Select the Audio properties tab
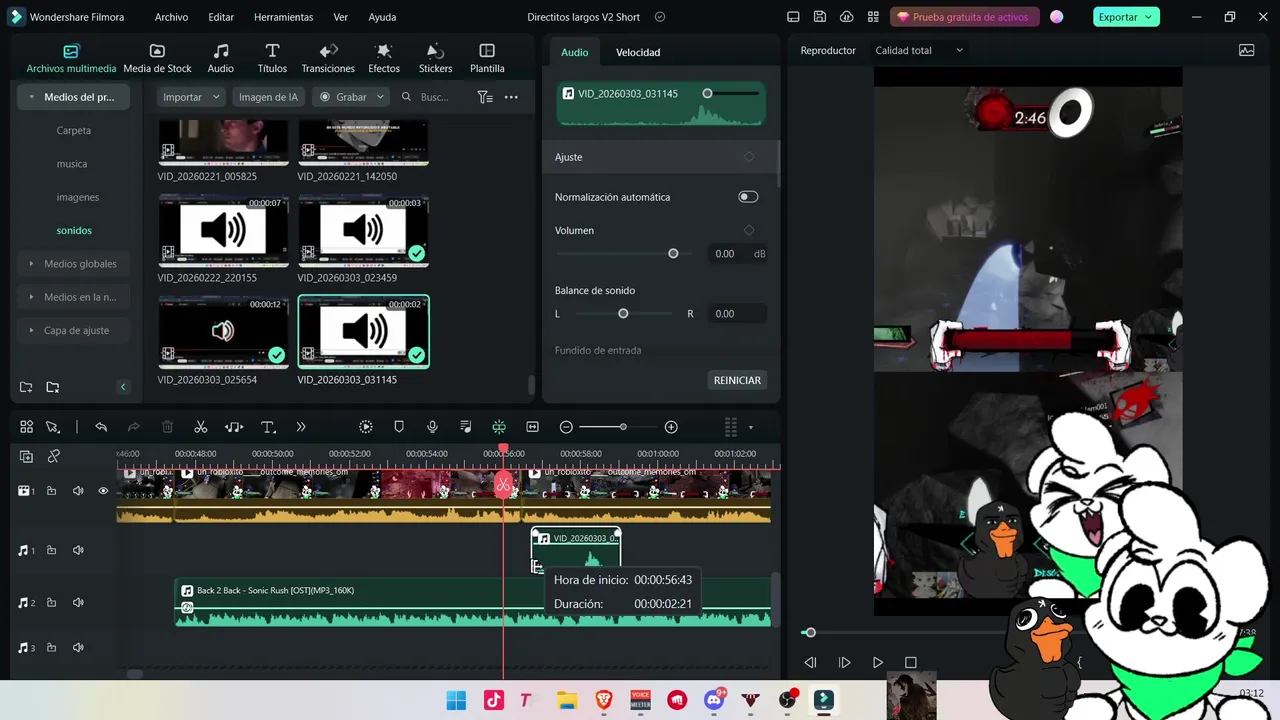 click(x=575, y=52)
